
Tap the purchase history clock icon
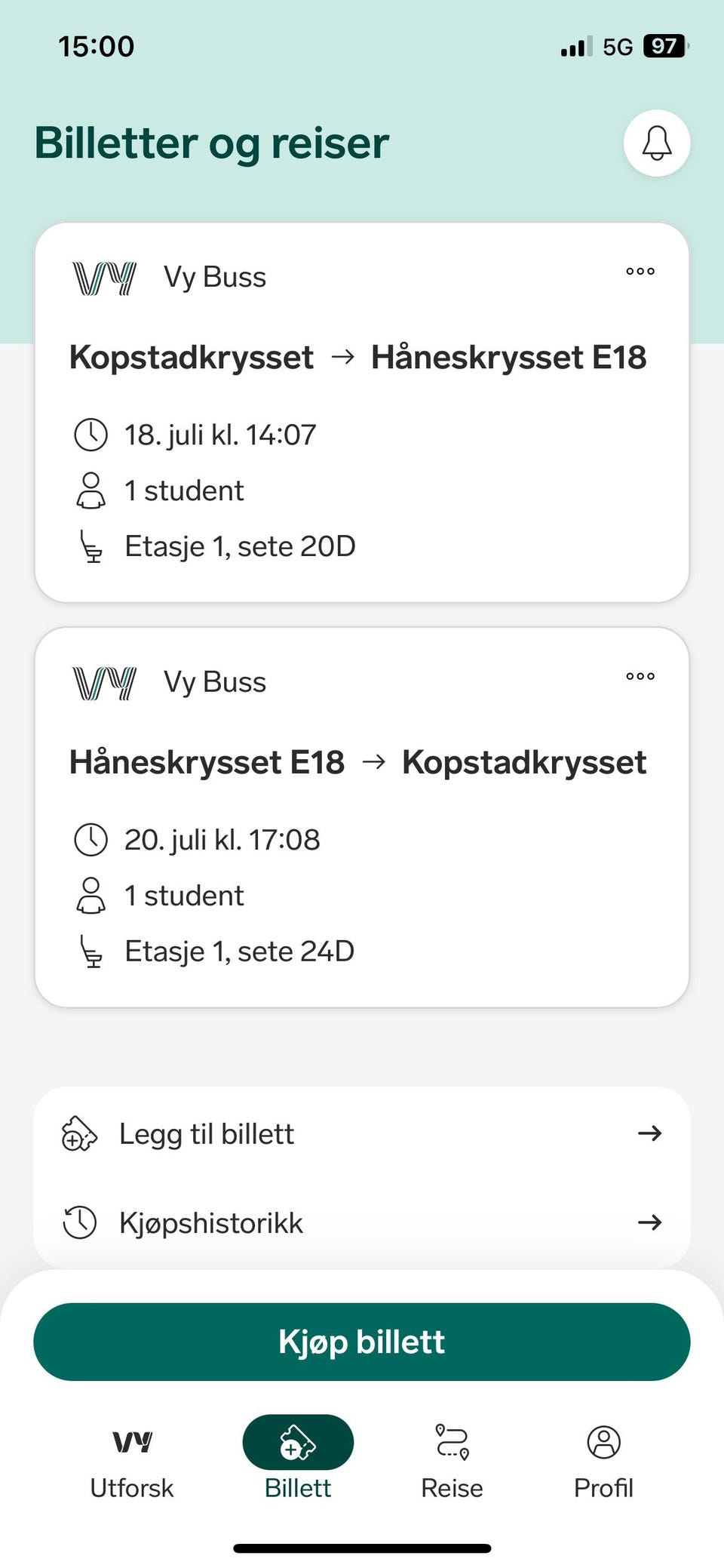tap(79, 1222)
